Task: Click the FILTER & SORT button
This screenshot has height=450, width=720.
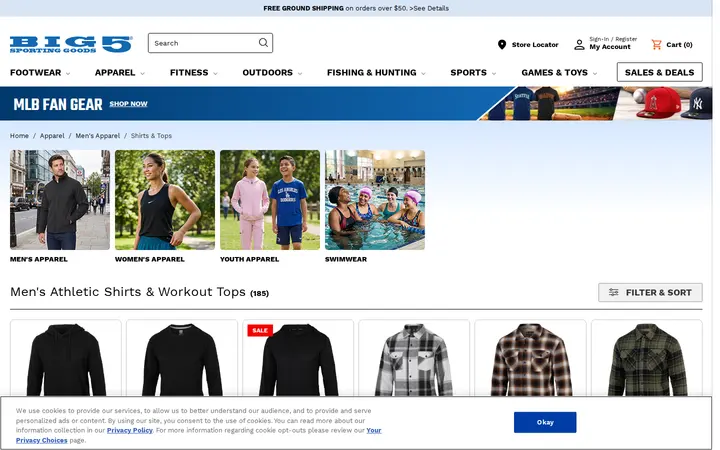Action: point(650,292)
